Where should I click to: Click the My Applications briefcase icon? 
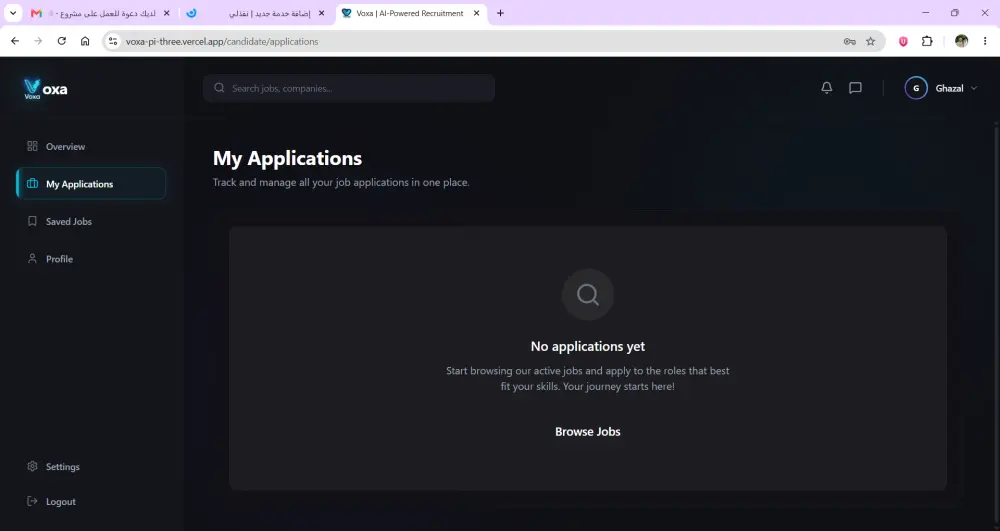[x=33, y=184]
